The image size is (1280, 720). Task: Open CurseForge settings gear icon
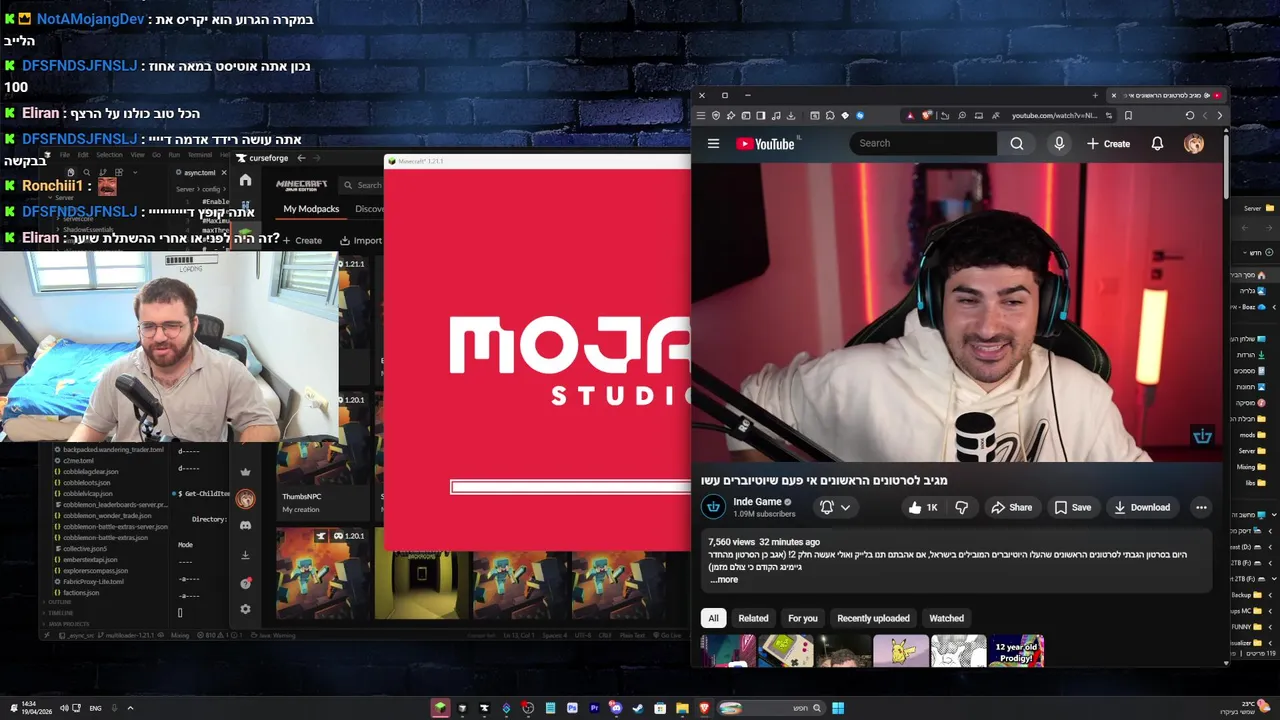pyautogui.click(x=245, y=609)
